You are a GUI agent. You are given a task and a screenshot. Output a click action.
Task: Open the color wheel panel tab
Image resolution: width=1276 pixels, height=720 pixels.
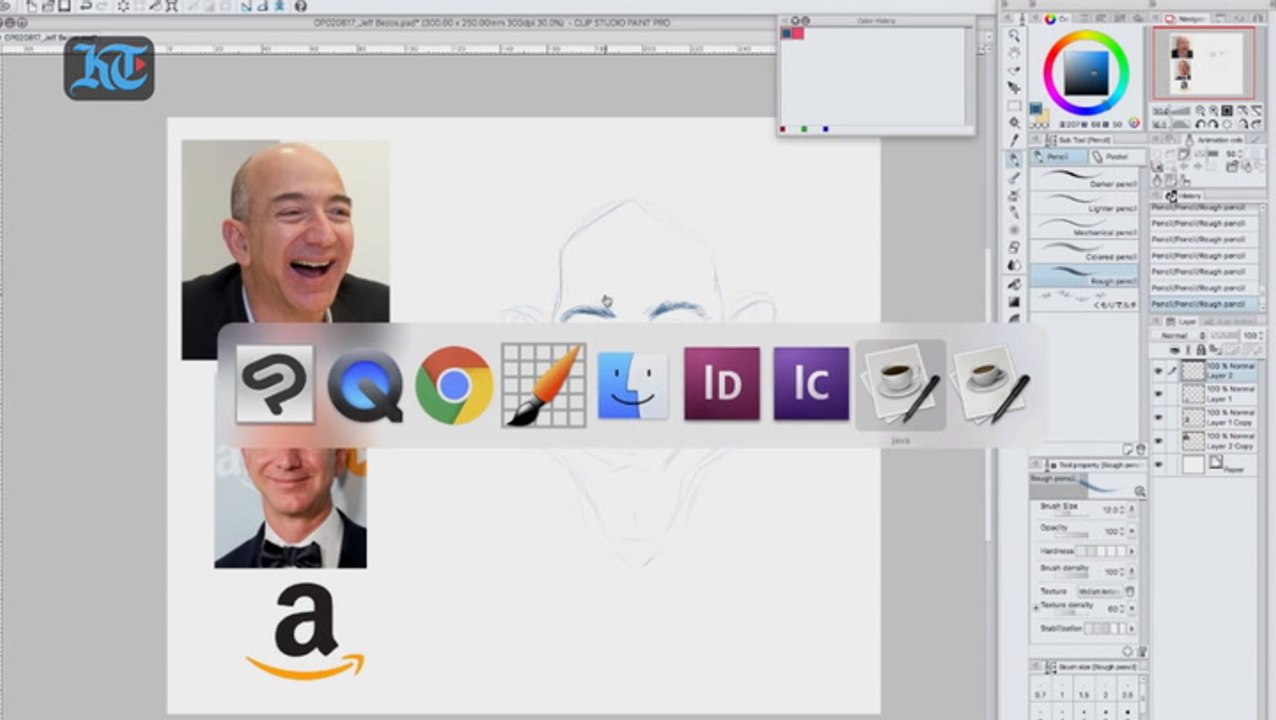[1055, 19]
